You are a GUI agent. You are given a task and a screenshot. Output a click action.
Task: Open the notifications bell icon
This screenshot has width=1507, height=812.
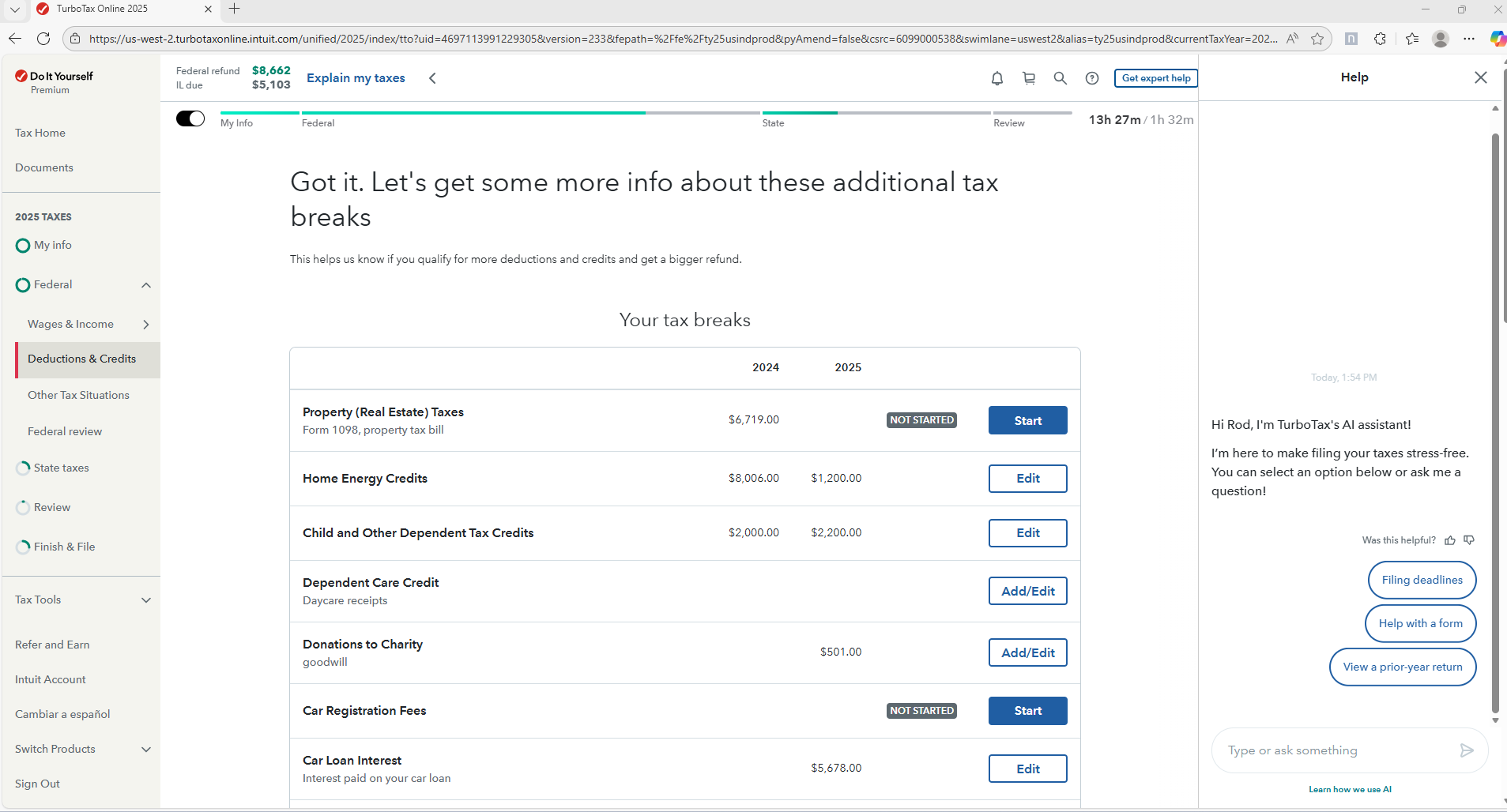coord(997,78)
